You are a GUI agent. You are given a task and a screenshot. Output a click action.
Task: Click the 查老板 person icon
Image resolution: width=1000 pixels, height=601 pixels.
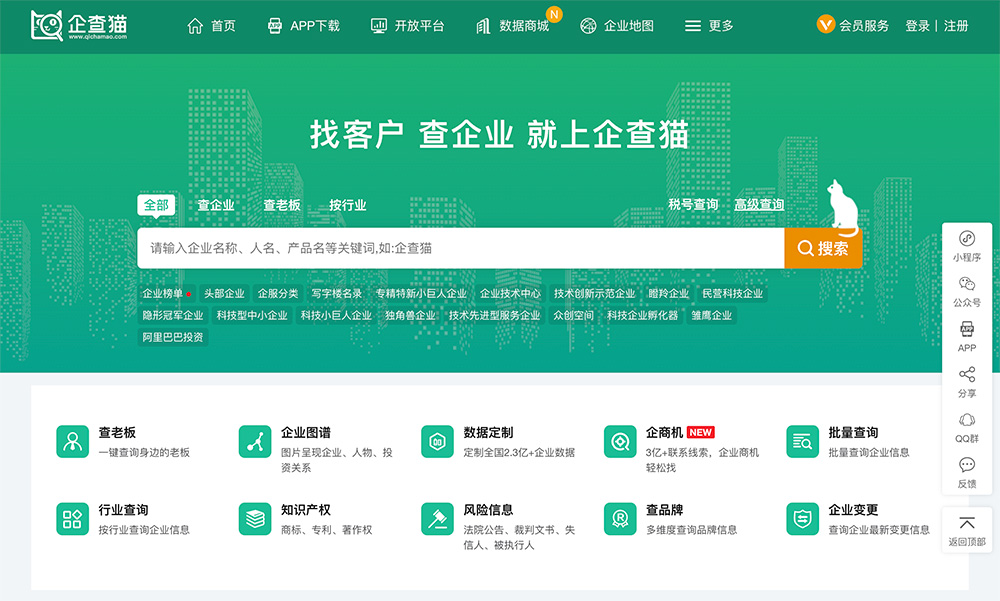pos(73,441)
